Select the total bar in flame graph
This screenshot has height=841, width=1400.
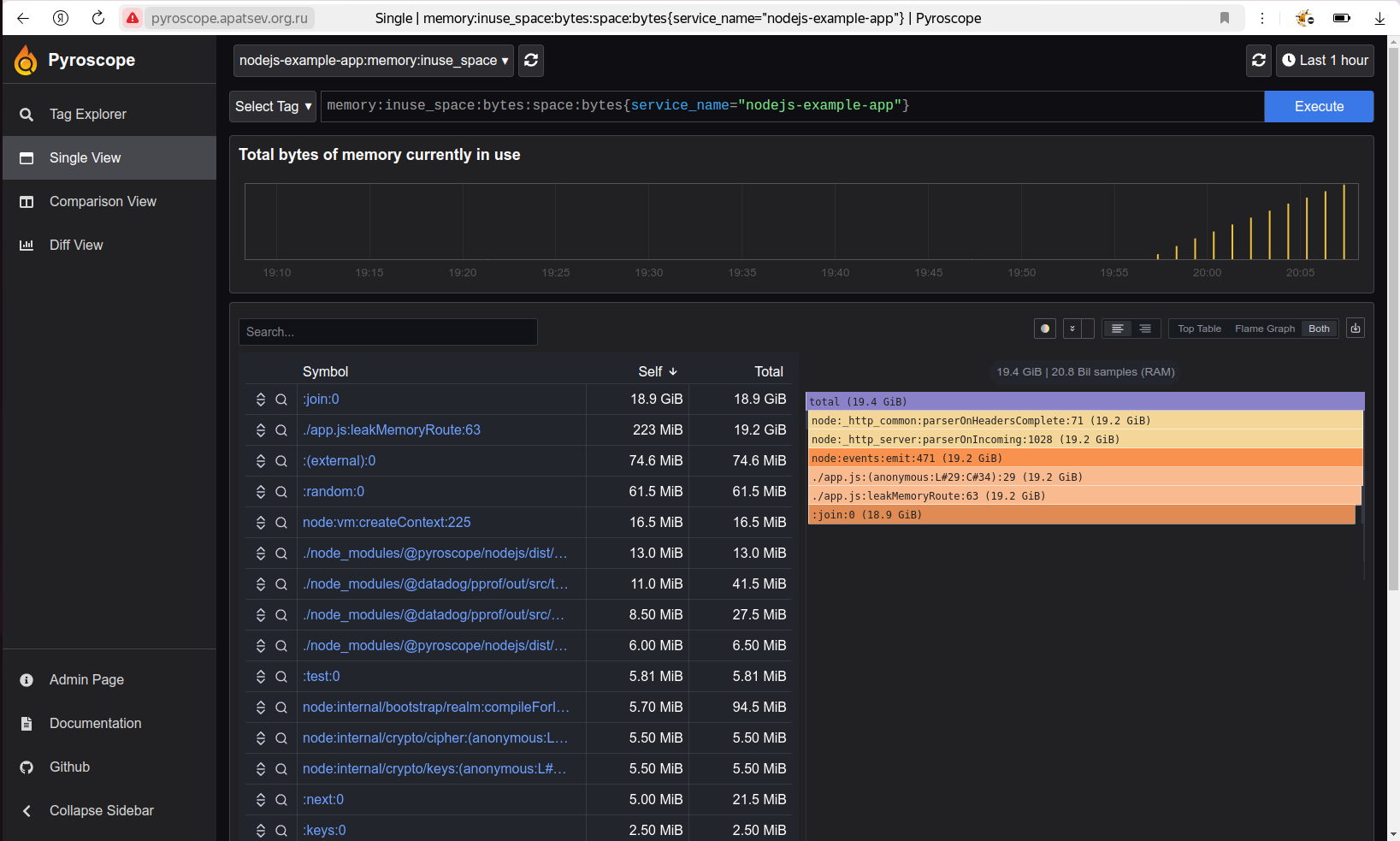coord(1085,401)
